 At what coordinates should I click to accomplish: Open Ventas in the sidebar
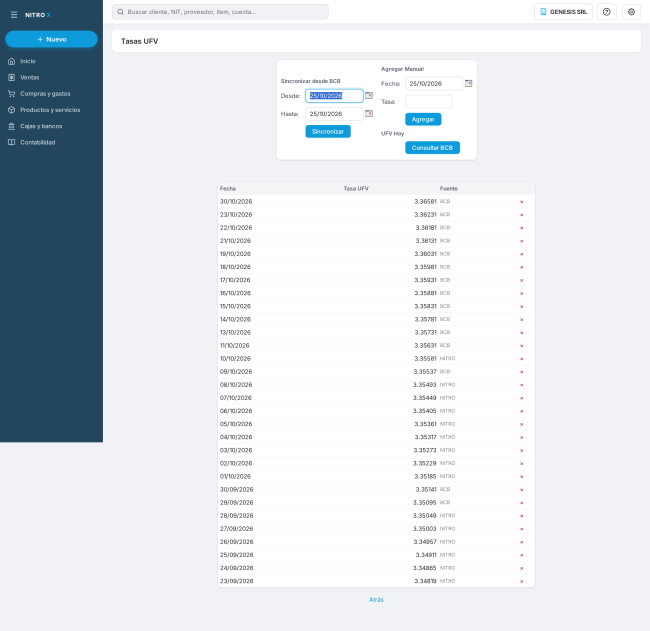click(29, 78)
